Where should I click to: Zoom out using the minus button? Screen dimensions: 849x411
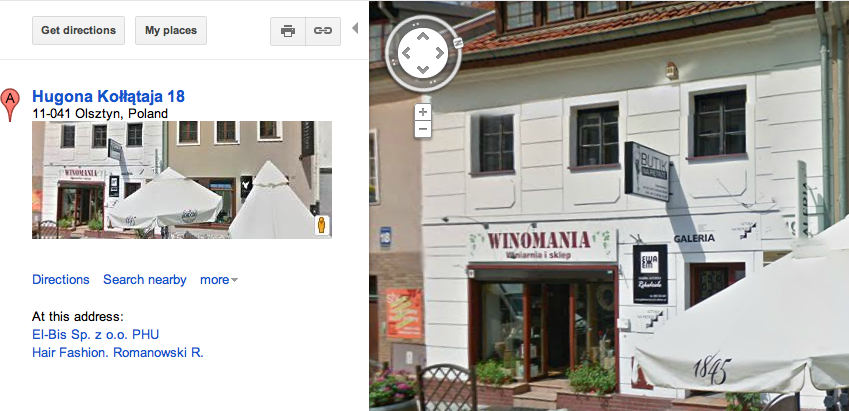pyautogui.click(x=423, y=129)
